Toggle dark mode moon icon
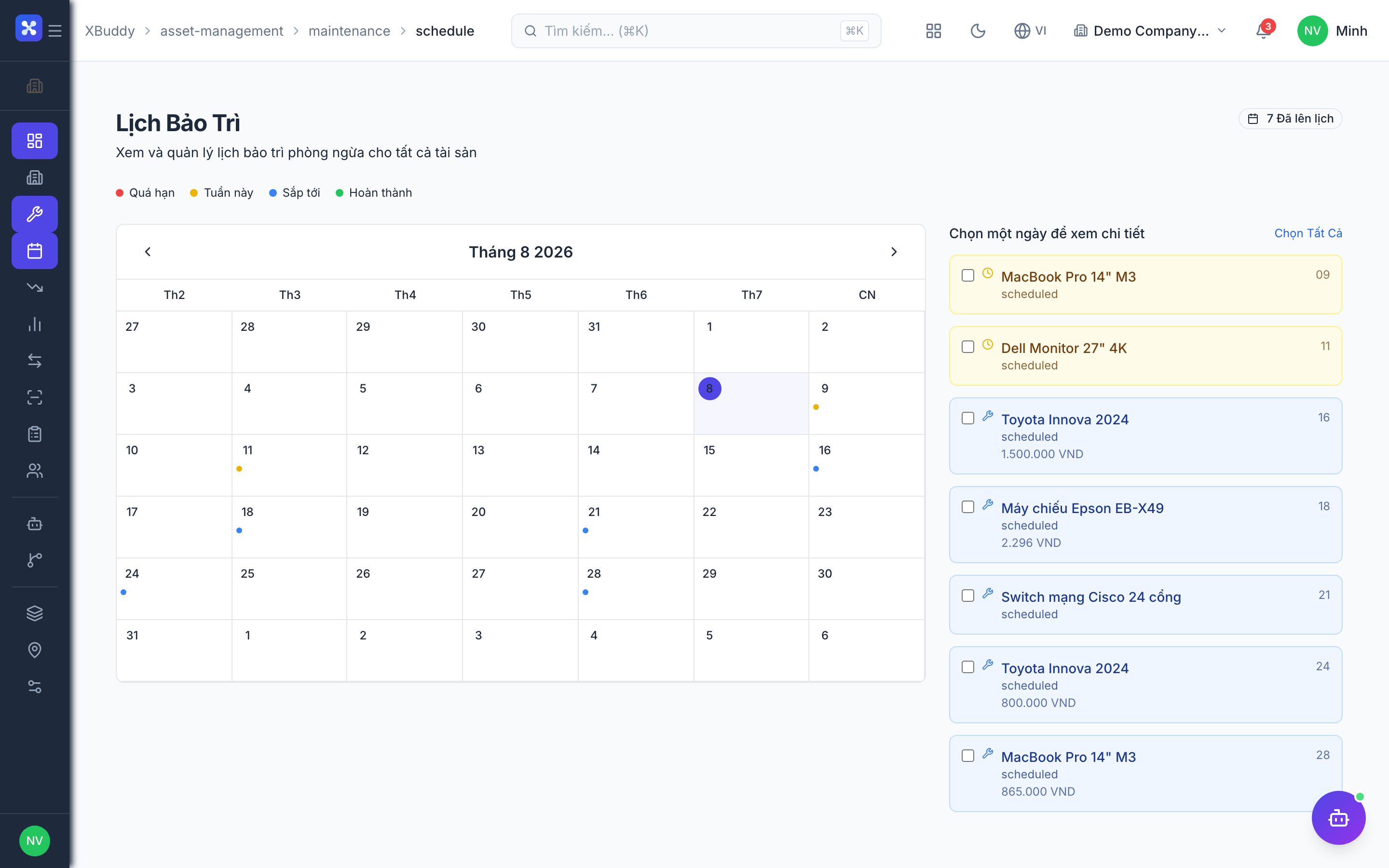1389x868 pixels. coord(978,31)
